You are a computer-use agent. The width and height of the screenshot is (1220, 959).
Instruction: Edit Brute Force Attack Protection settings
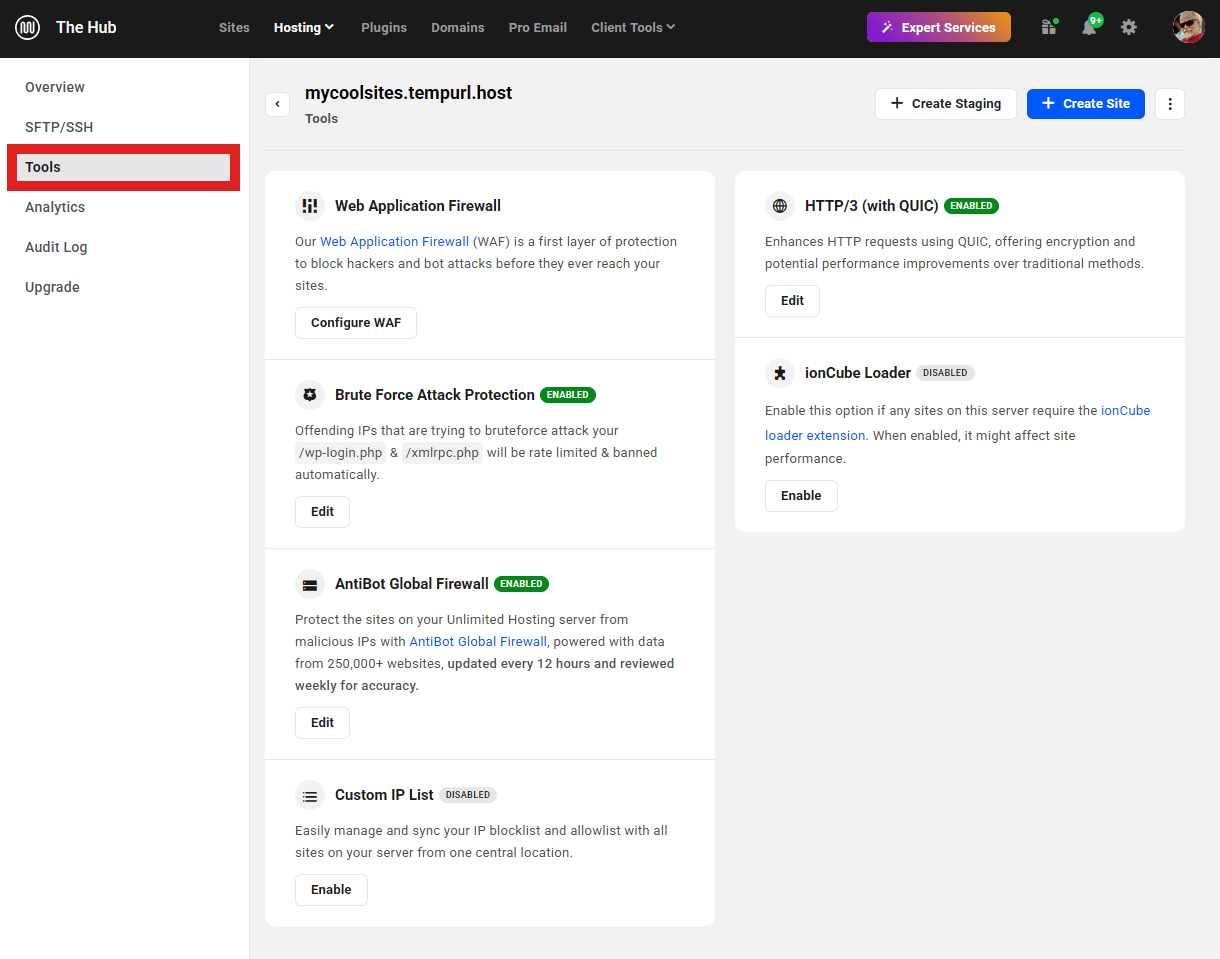tap(322, 512)
